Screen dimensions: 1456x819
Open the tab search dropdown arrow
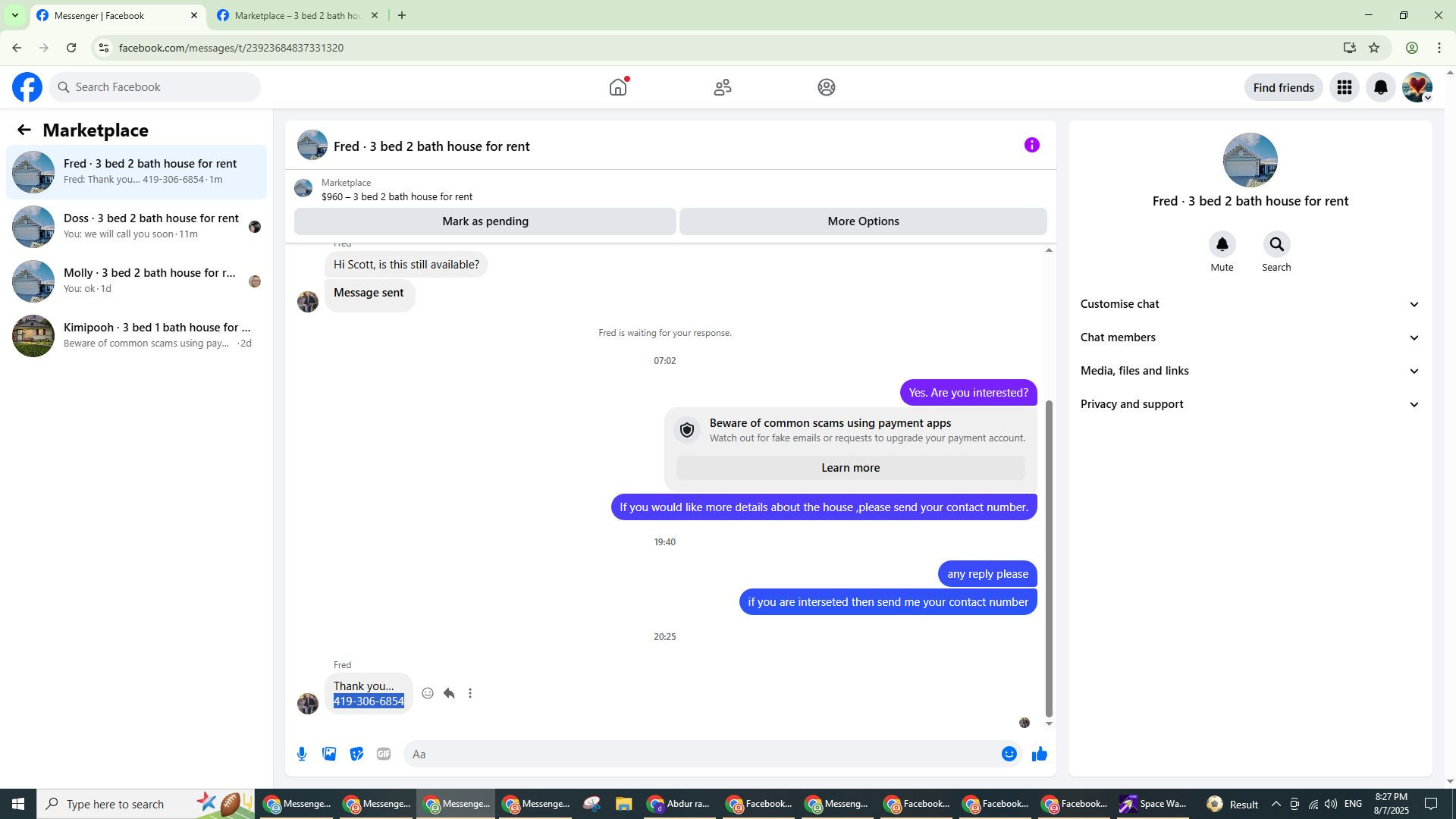pyautogui.click(x=14, y=15)
